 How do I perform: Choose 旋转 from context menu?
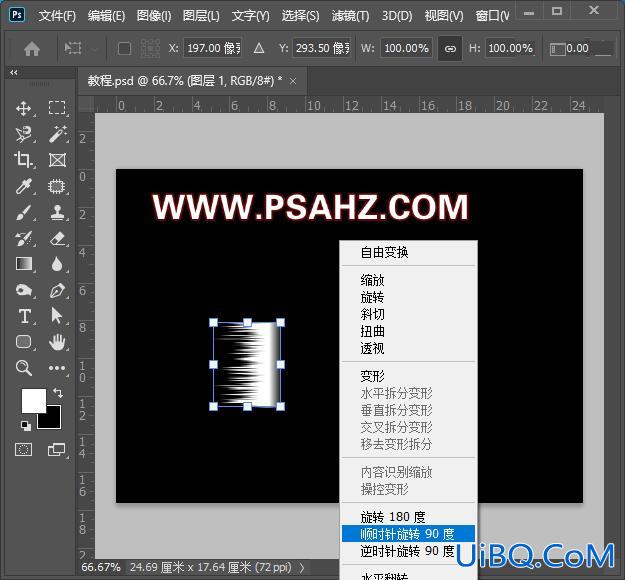[409, 297]
